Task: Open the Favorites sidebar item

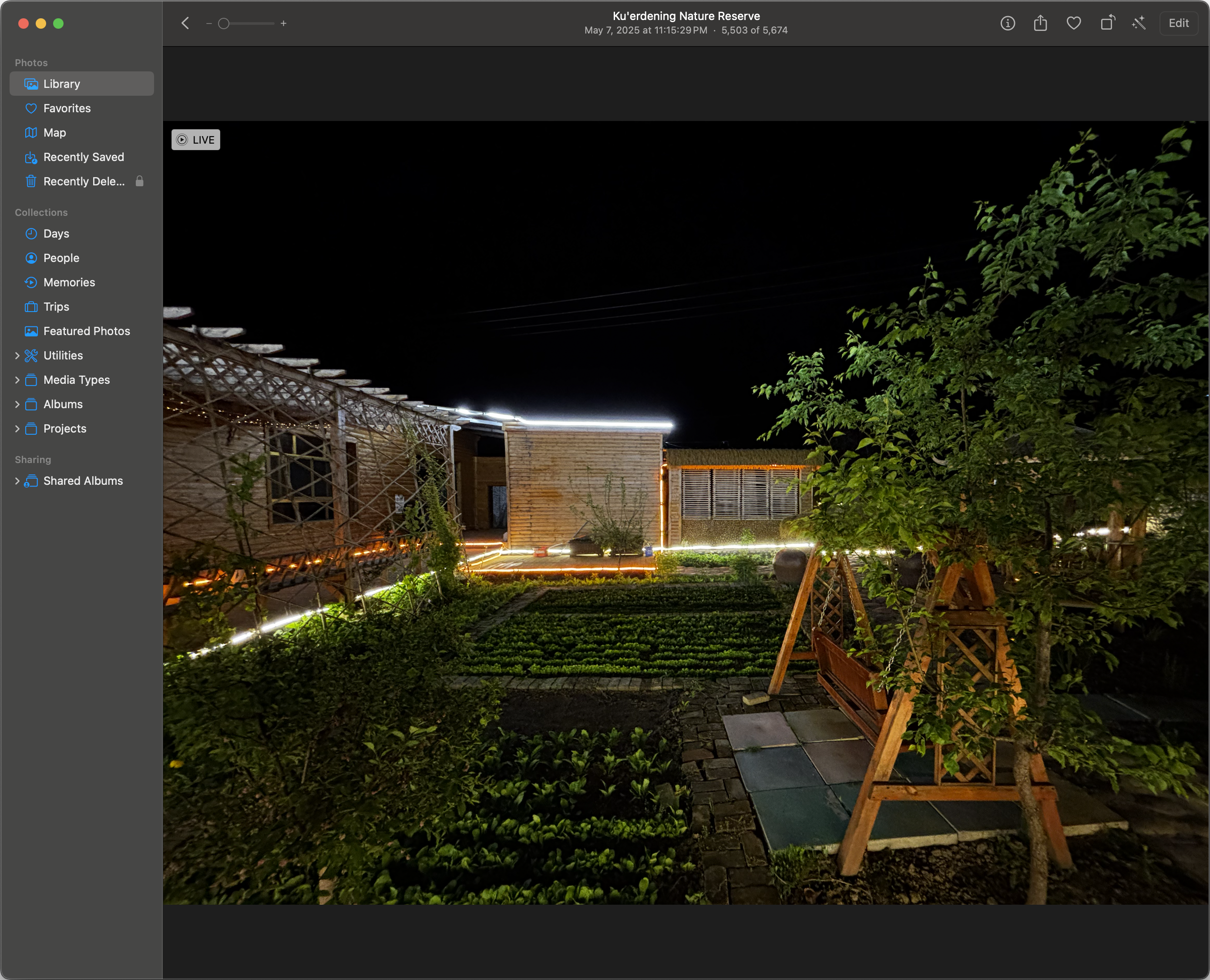Action: [x=67, y=108]
